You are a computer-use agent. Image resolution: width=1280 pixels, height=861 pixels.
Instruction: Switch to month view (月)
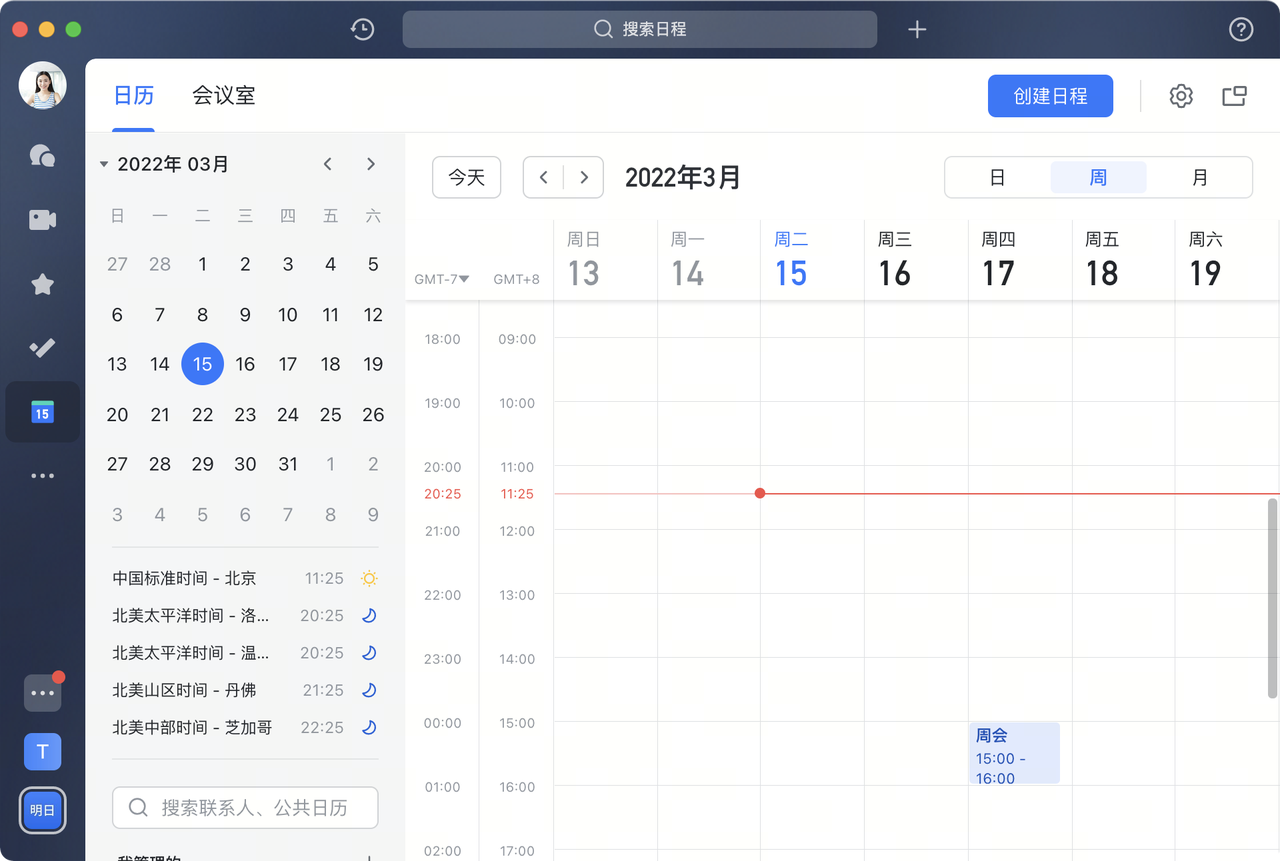[x=1200, y=178]
